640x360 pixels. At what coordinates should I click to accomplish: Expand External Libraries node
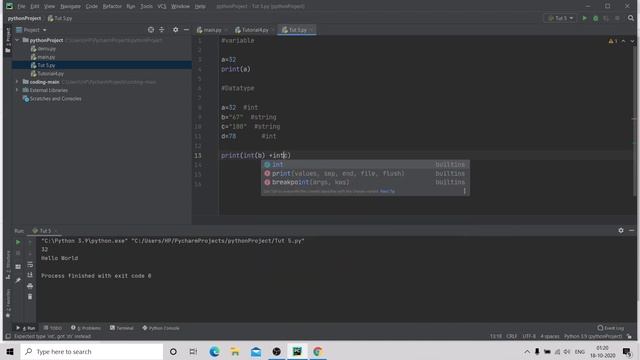click(17, 90)
